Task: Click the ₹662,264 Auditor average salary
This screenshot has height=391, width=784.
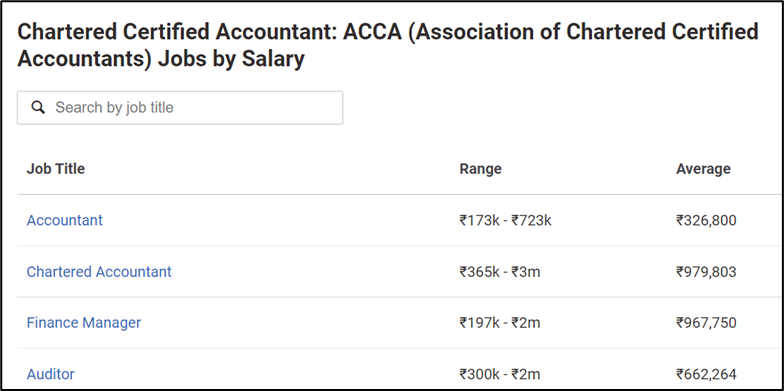Action: click(706, 374)
